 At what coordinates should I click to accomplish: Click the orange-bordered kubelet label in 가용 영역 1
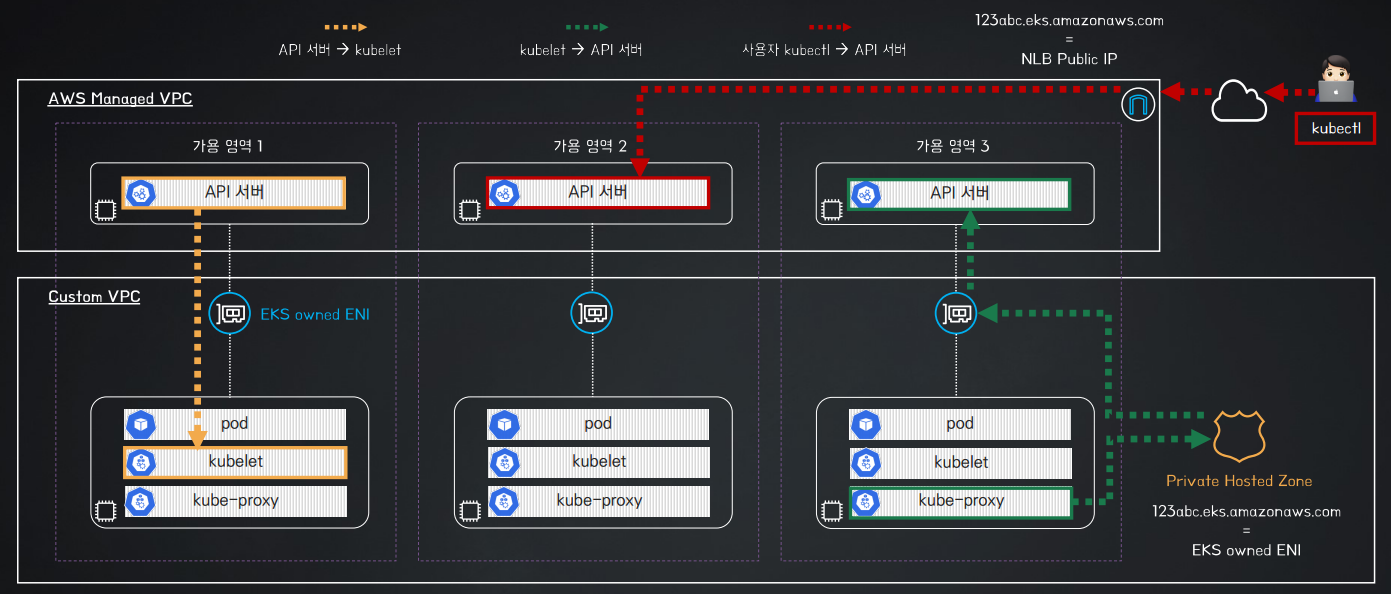click(236, 462)
